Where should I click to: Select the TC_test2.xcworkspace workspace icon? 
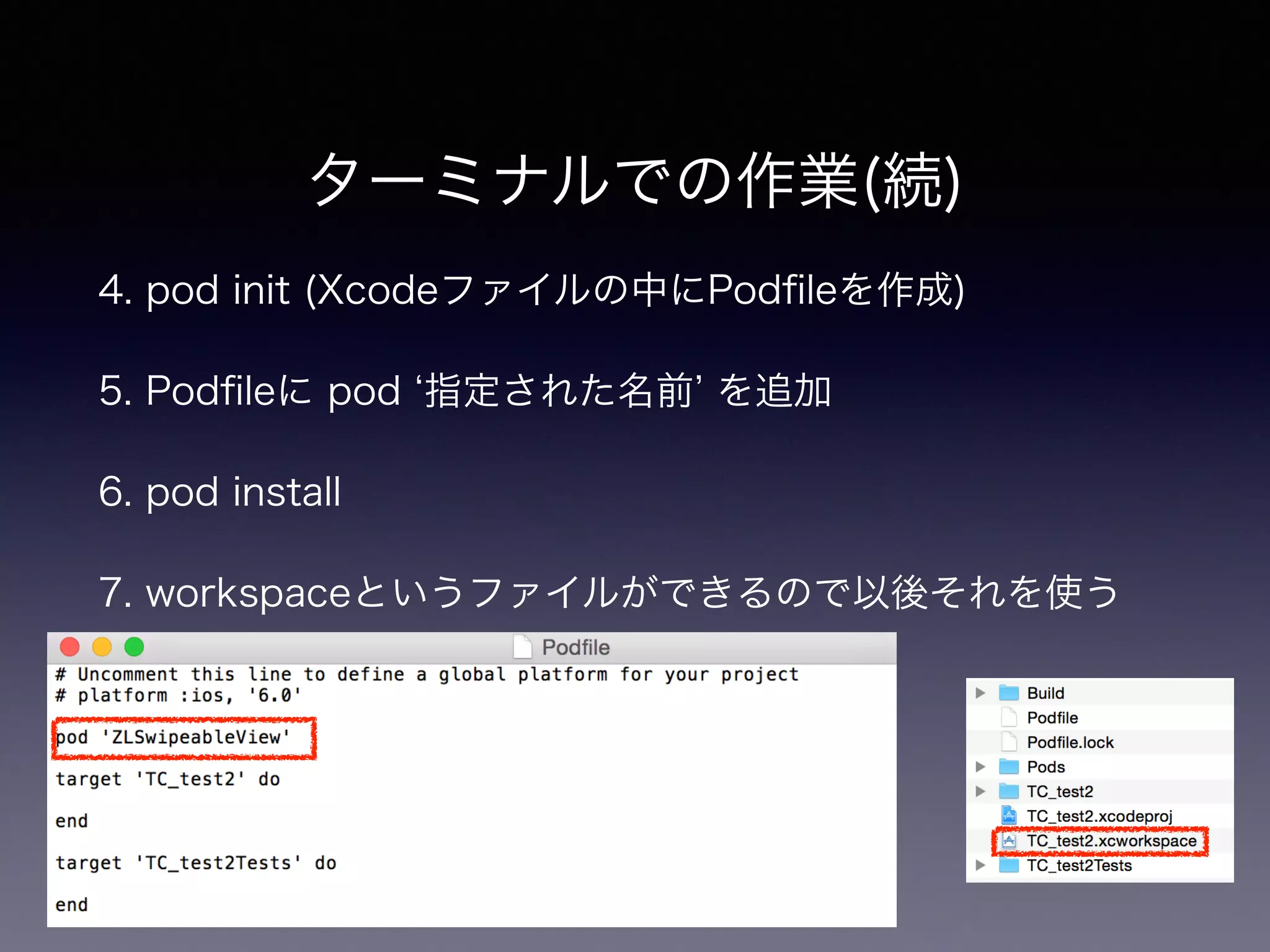point(1009,841)
